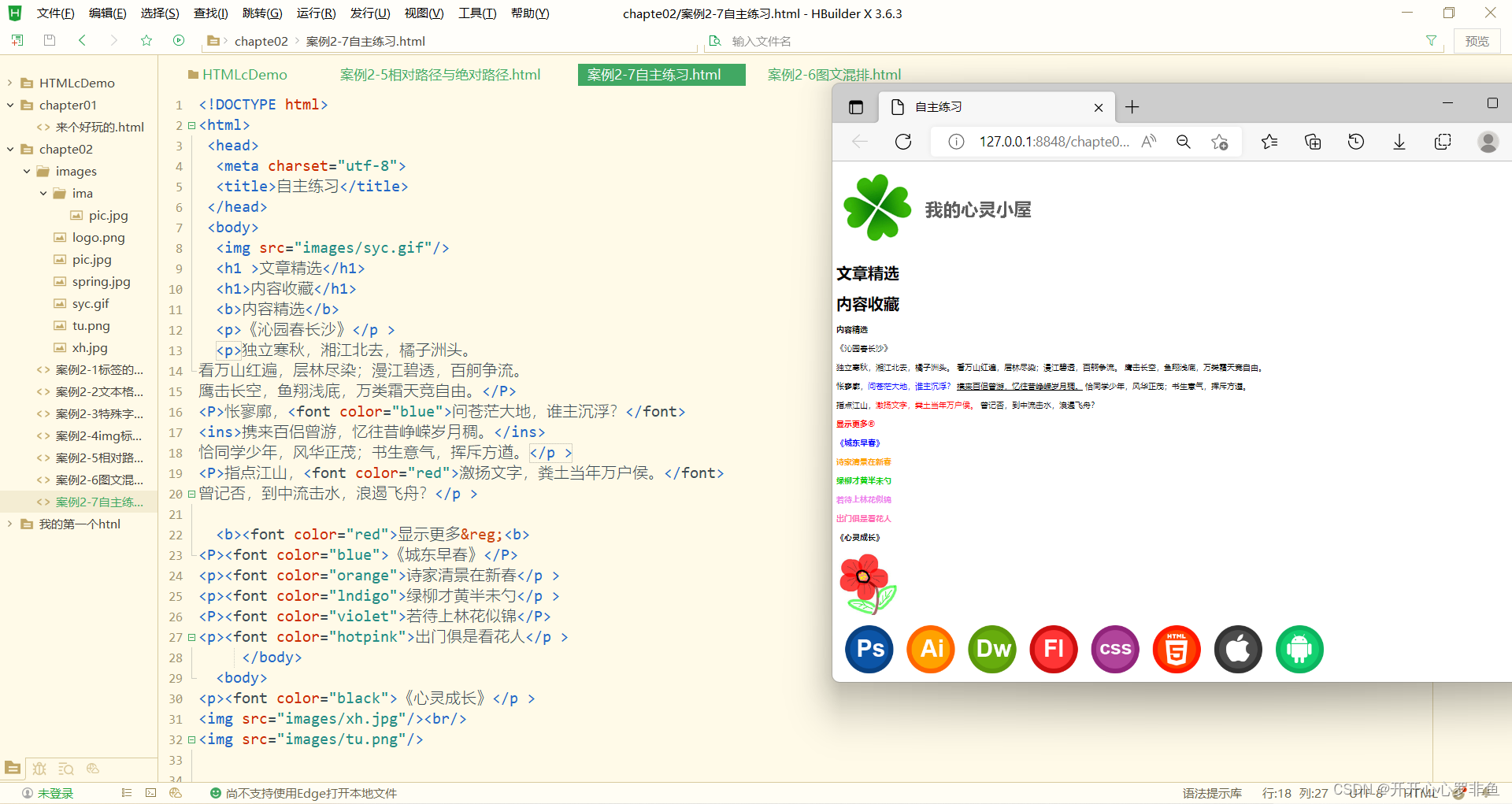Click the search-in-files icon in bottom-left panel
Screen dimensions: 1512x804
coord(66,768)
